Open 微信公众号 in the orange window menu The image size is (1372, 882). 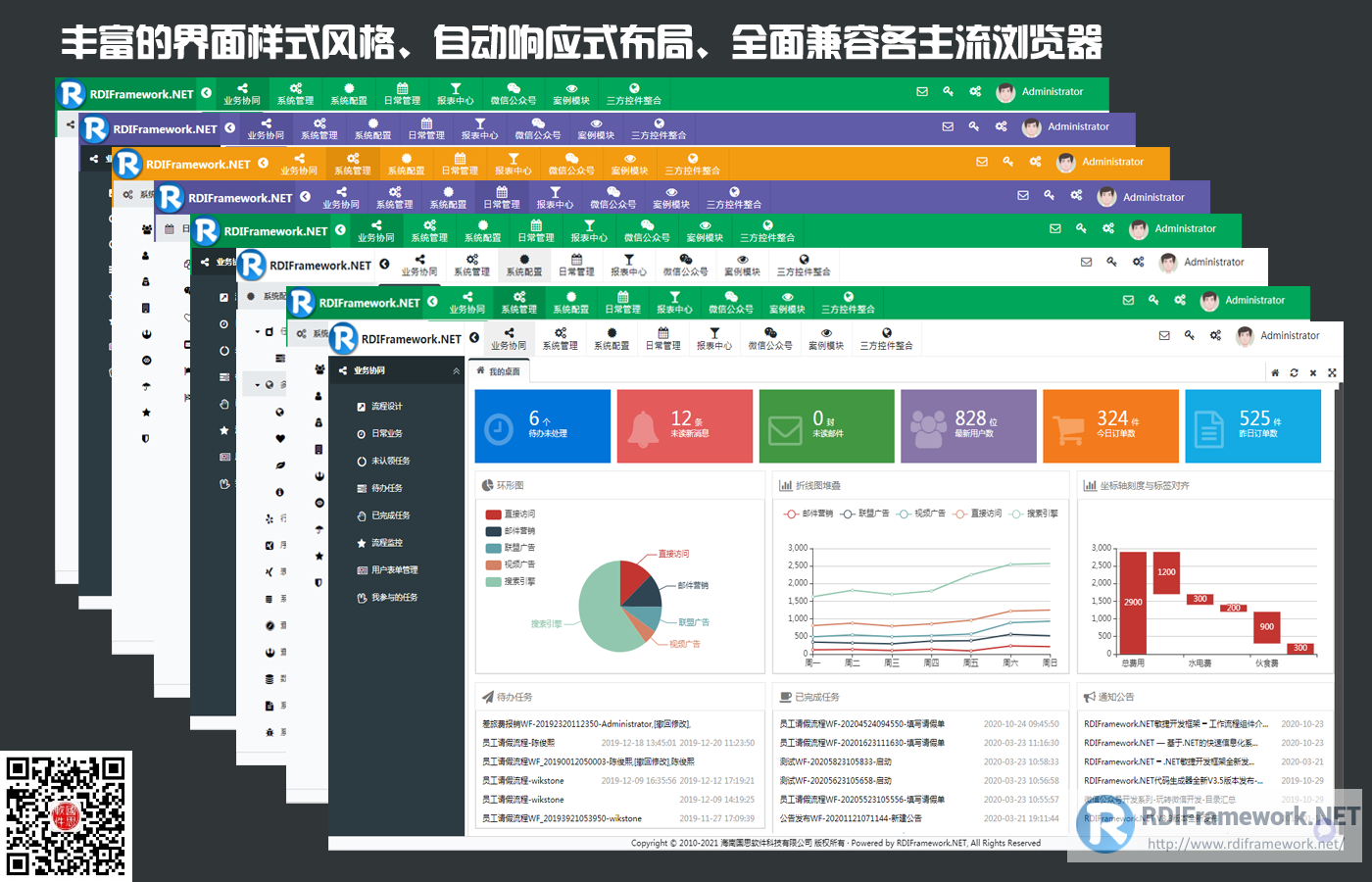tap(571, 164)
